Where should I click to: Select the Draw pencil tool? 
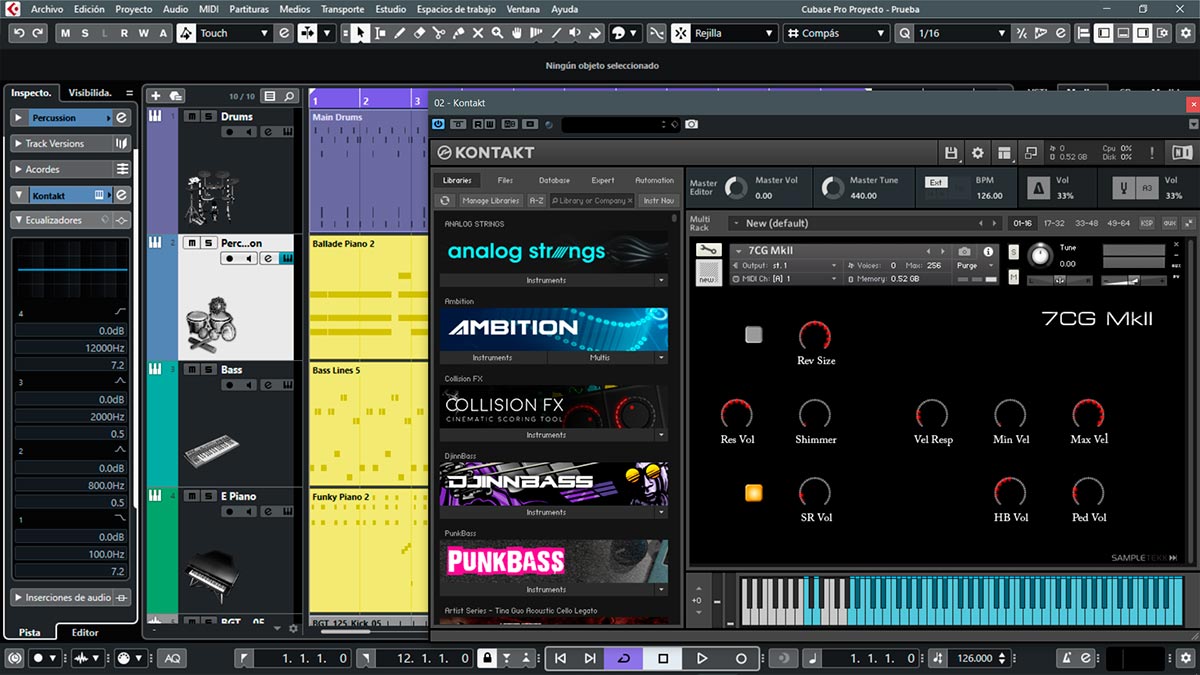pyautogui.click(x=400, y=33)
